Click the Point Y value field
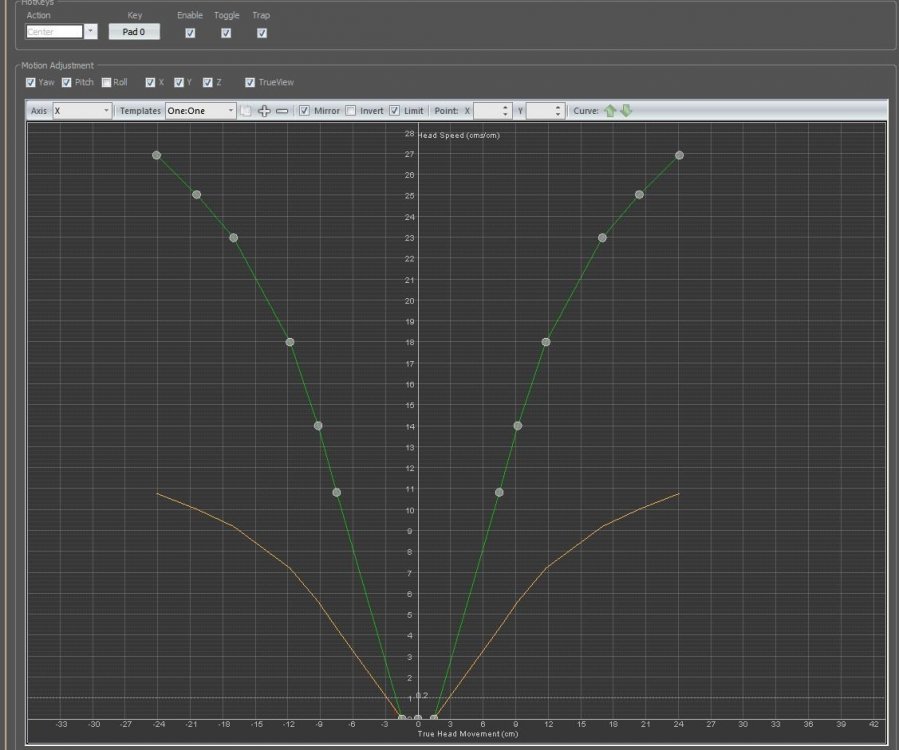This screenshot has width=899, height=750. click(x=539, y=111)
